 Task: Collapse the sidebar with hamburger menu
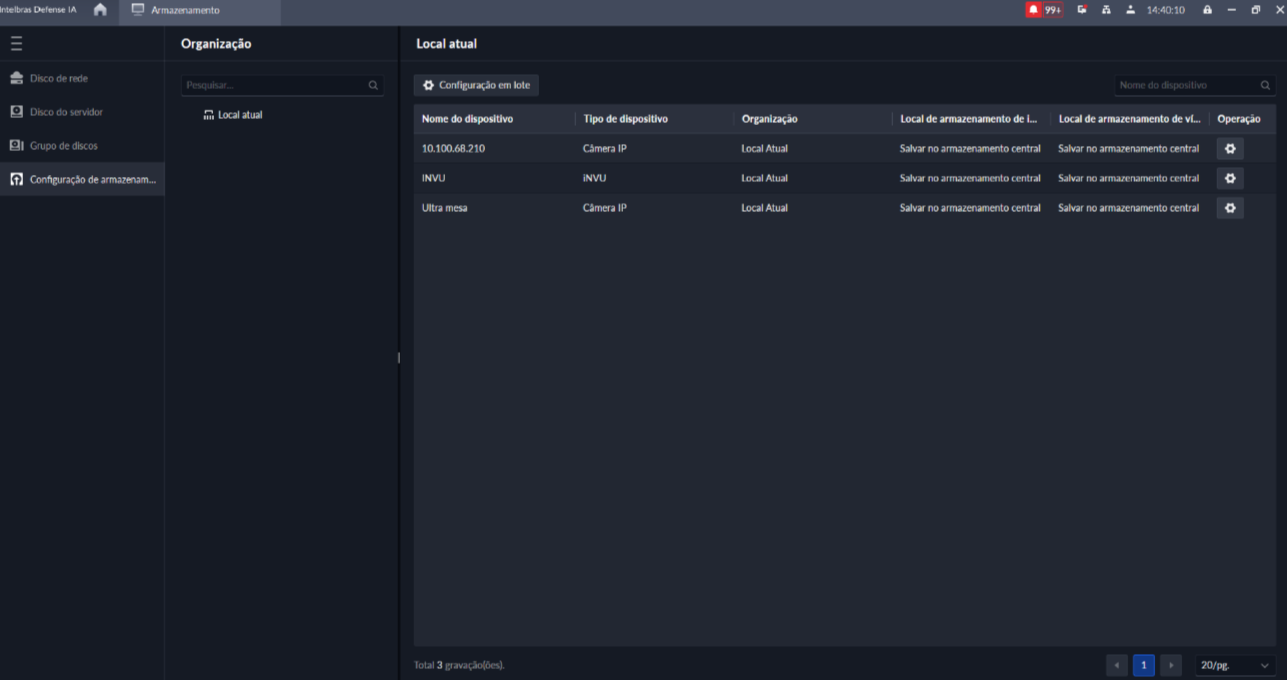tap(16, 43)
